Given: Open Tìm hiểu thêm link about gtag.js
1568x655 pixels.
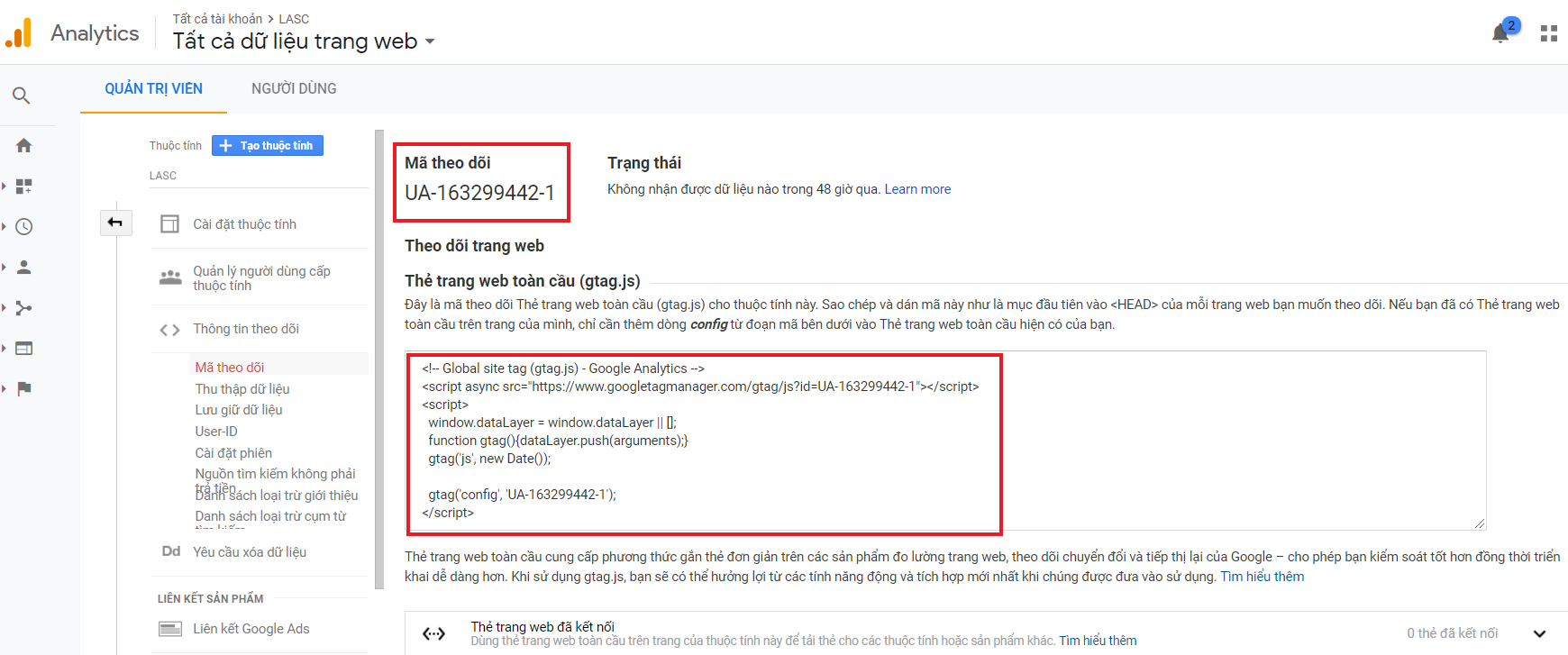Looking at the screenshot, I should coord(1262,577).
